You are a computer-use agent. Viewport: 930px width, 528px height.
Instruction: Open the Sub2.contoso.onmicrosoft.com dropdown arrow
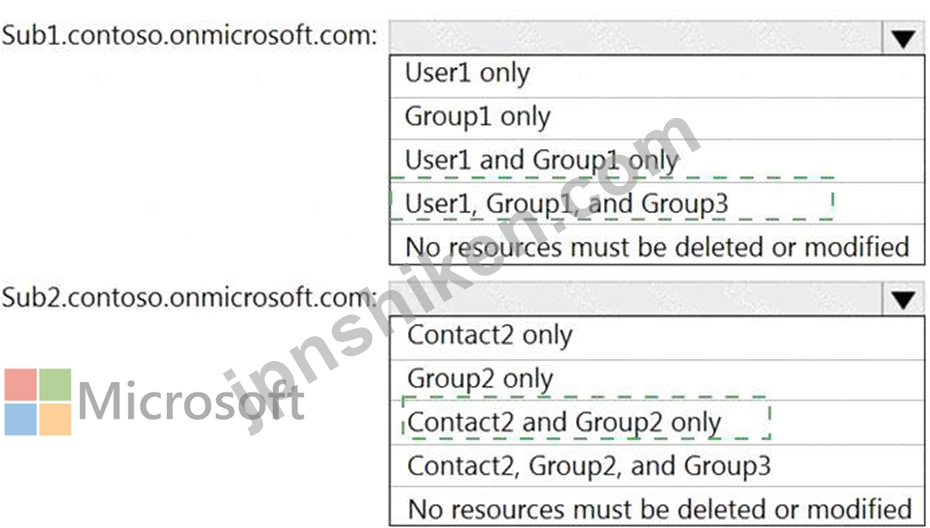click(903, 300)
